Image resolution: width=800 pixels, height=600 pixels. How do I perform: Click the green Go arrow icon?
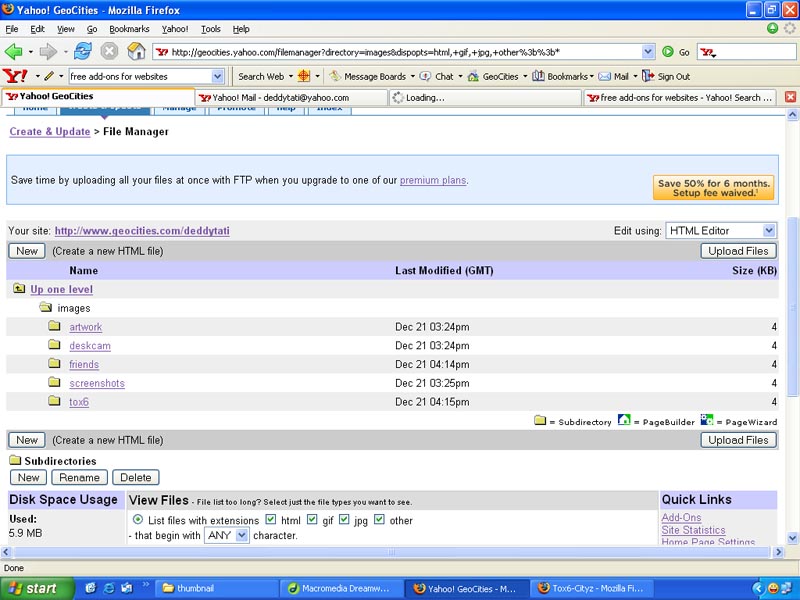[667, 52]
